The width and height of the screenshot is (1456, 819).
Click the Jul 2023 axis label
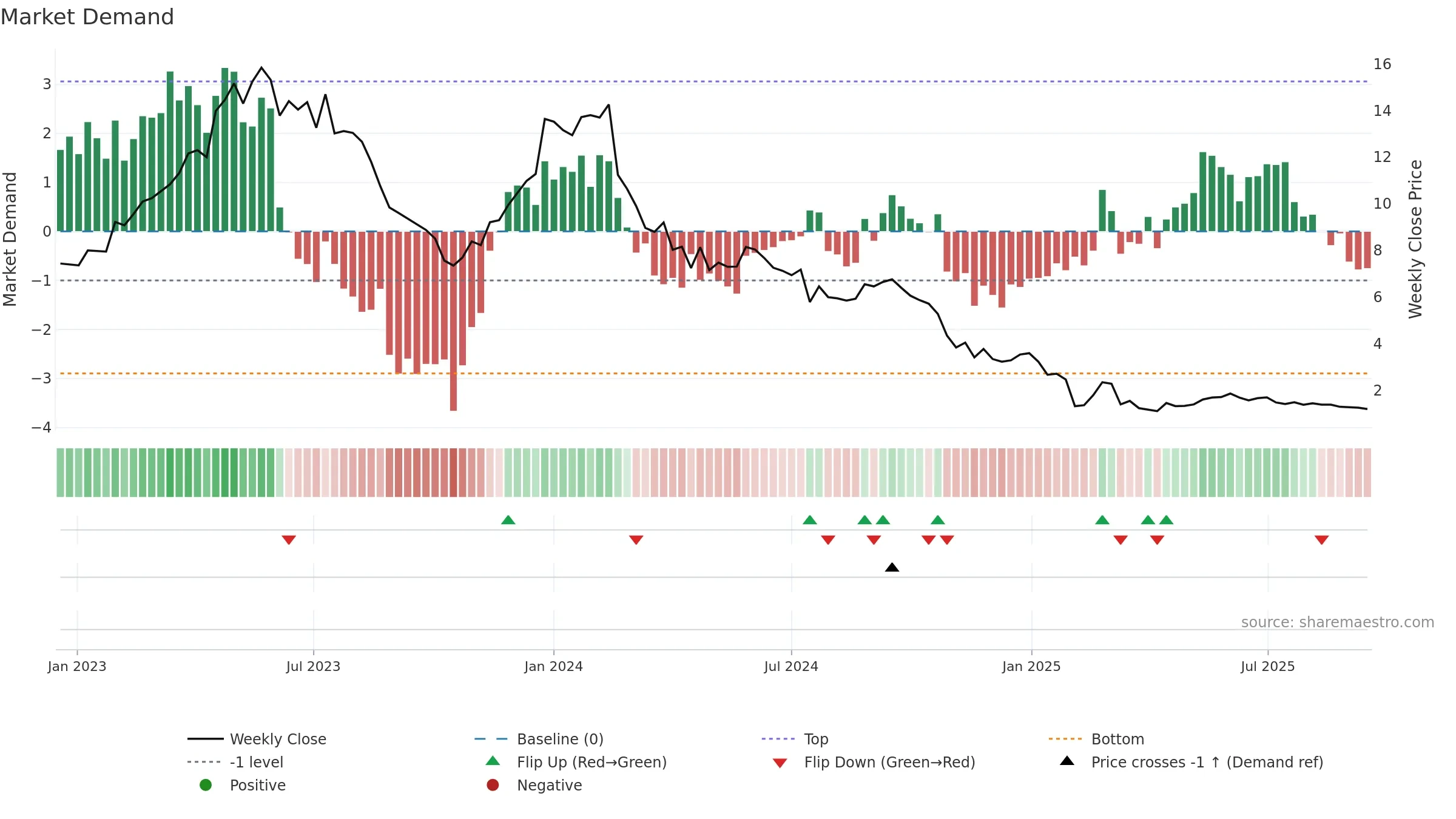coord(313,667)
